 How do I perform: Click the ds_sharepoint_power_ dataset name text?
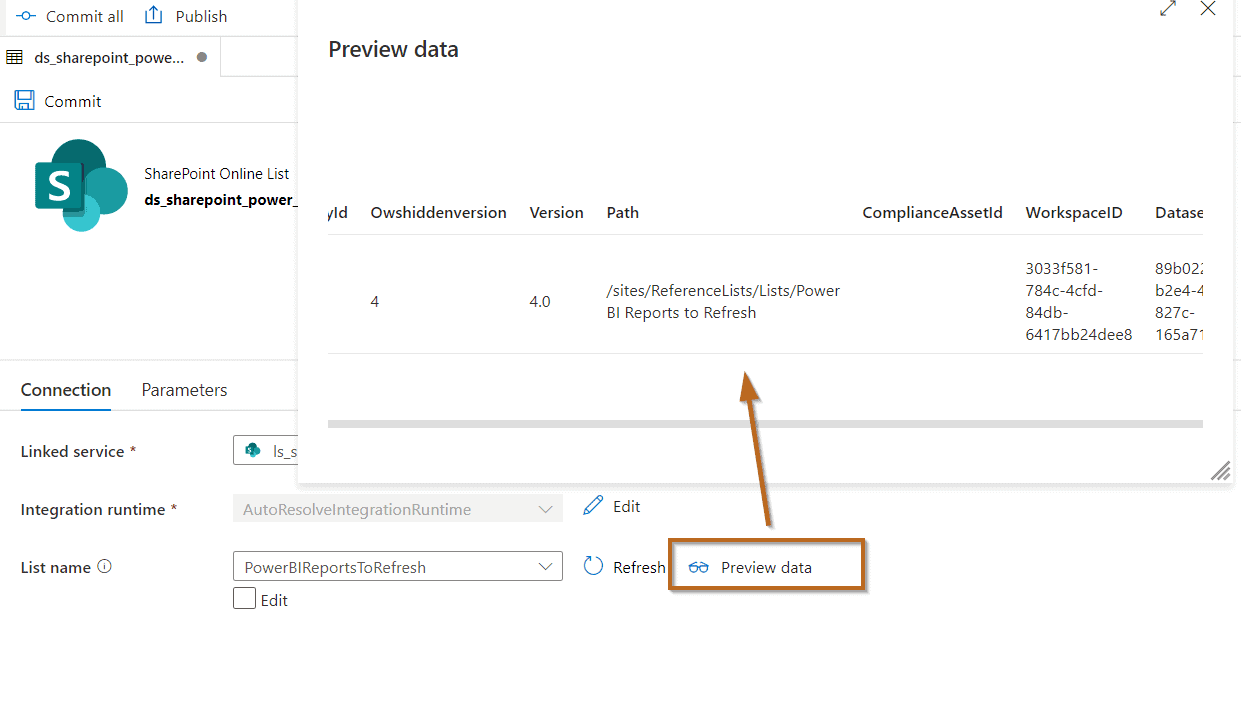tap(221, 199)
